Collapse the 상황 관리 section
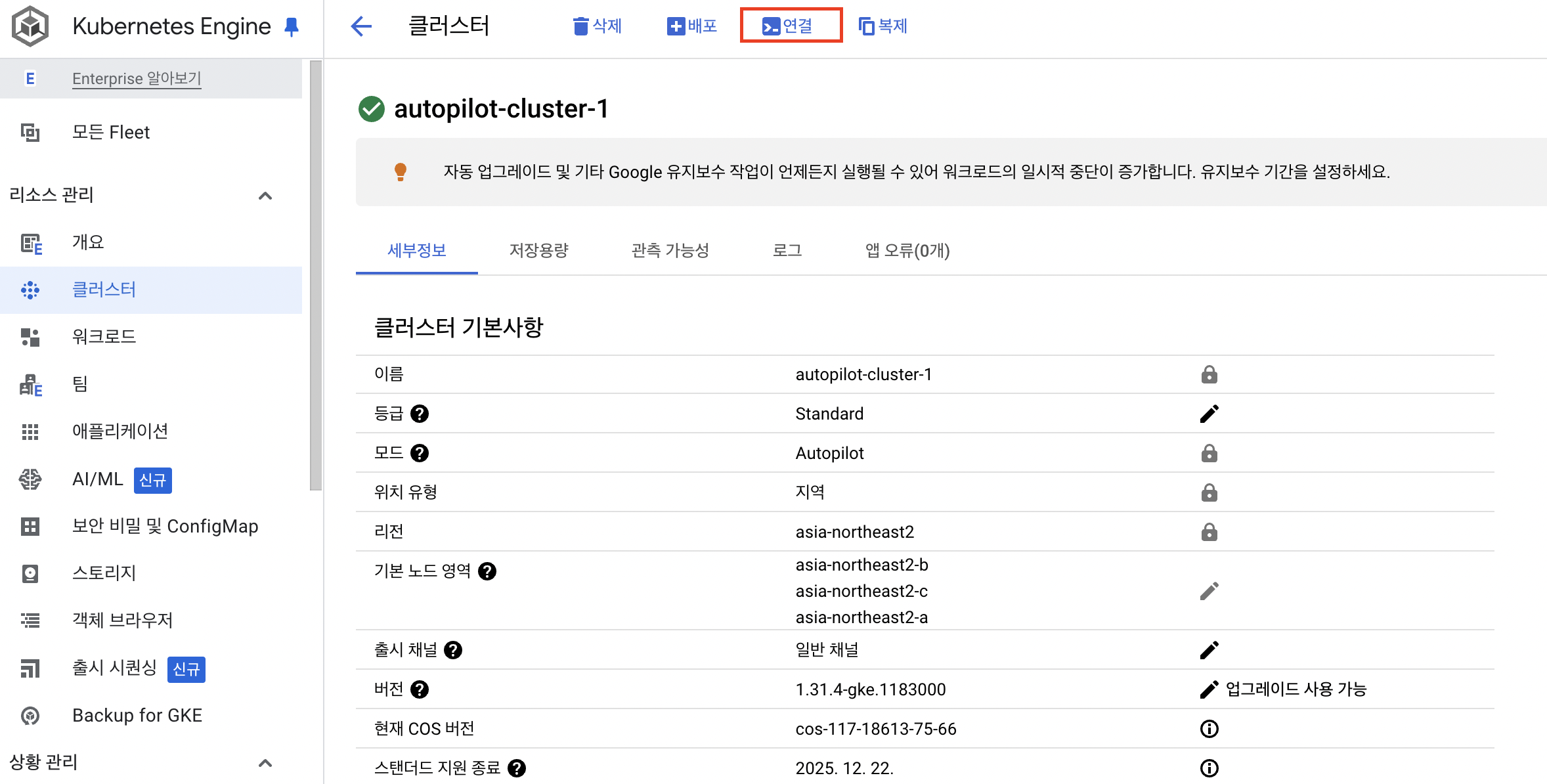This screenshot has height=784, width=1547. (x=265, y=763)
